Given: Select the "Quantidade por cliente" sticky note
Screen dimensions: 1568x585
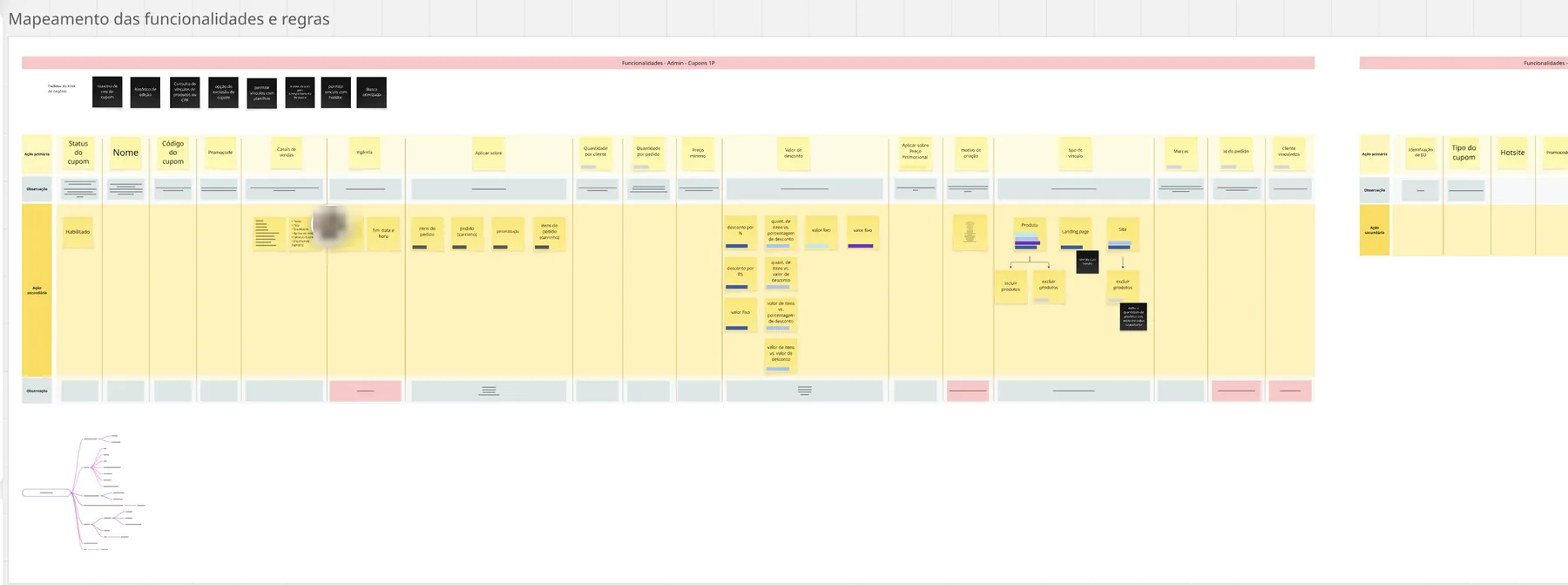Looking at the screenshot, I should point(596,153).
